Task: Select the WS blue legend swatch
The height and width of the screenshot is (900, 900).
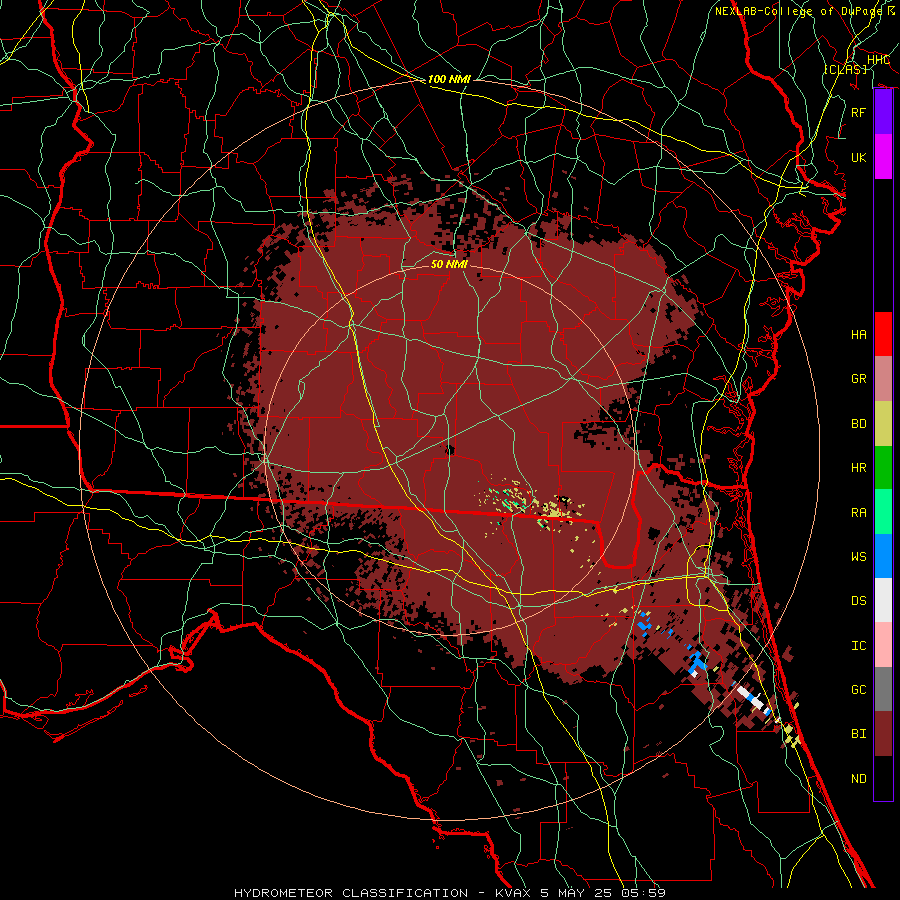Action: coord(883,556)
